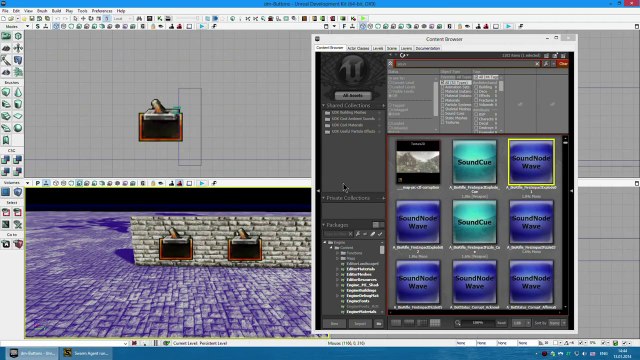Click the new level icon in toolbar
640x360 pixels.
[4, 18]
